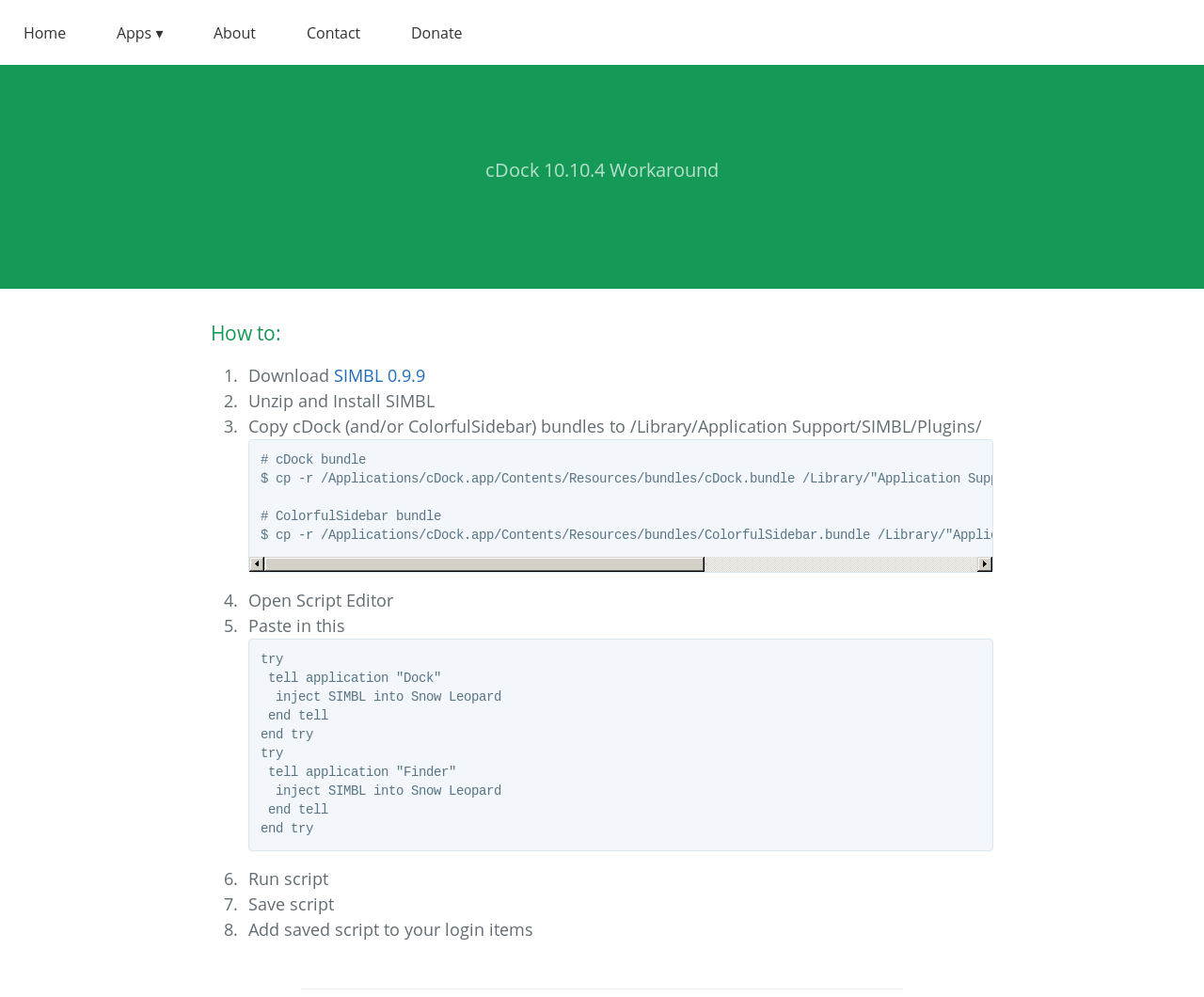Click the 'Unzip and Install SIMBL' step
This screenshot has width=1204, height=997.
coord(341,401)
